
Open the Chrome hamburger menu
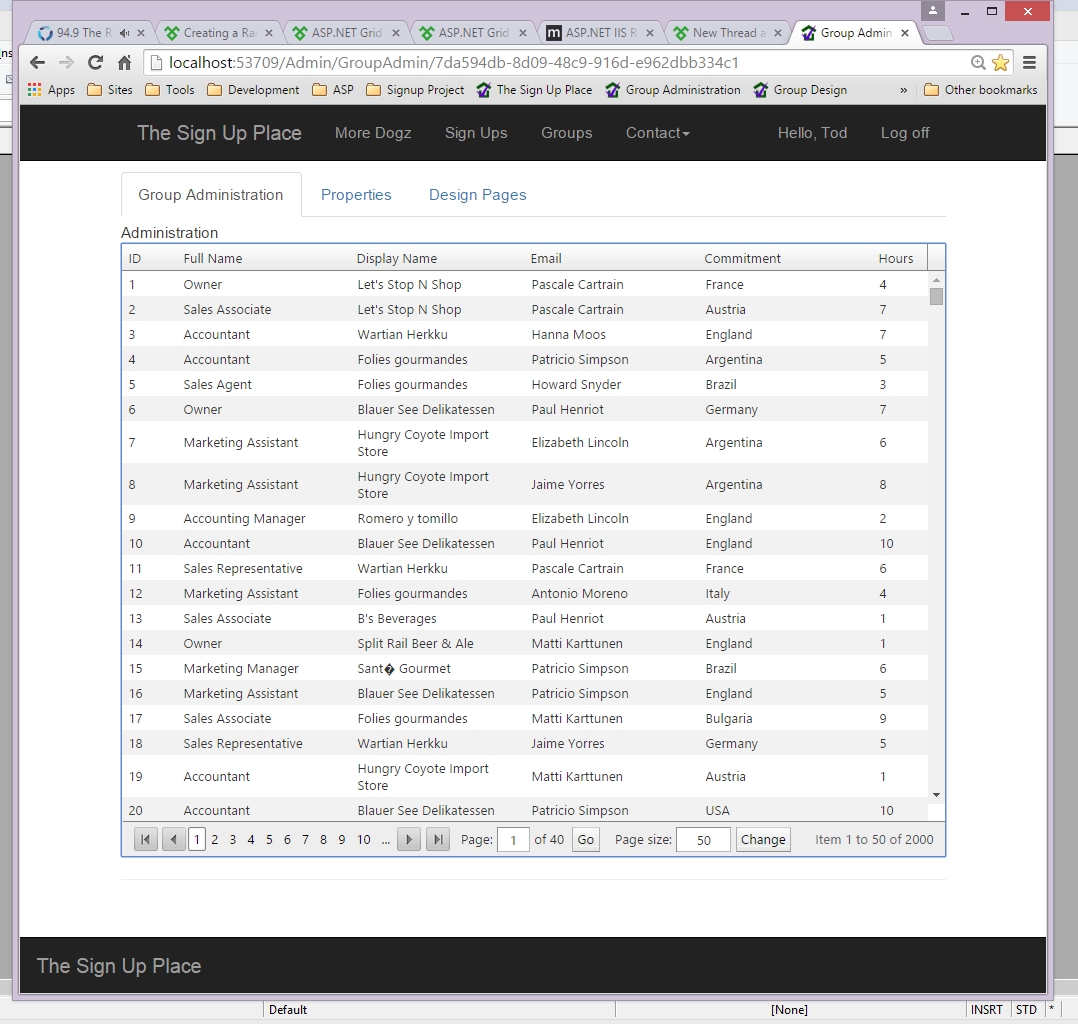point(1029,63)
